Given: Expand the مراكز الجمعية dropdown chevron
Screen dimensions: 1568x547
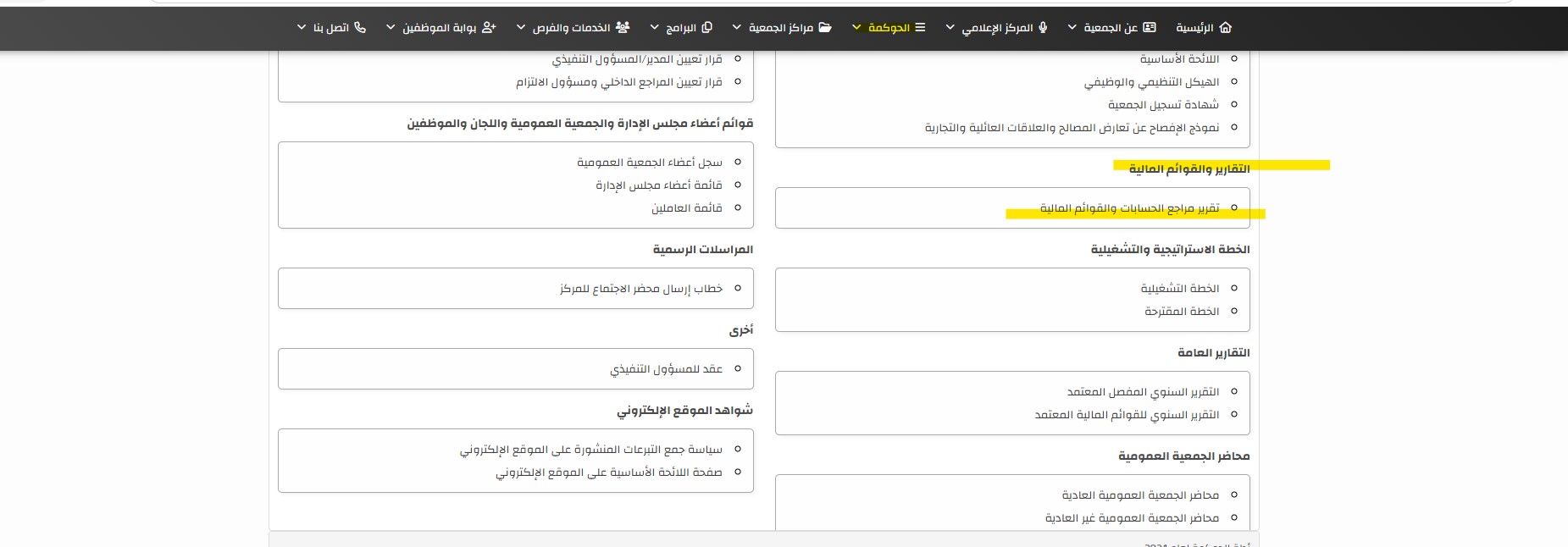Looking at the screenshot, I should pos(737,28).
